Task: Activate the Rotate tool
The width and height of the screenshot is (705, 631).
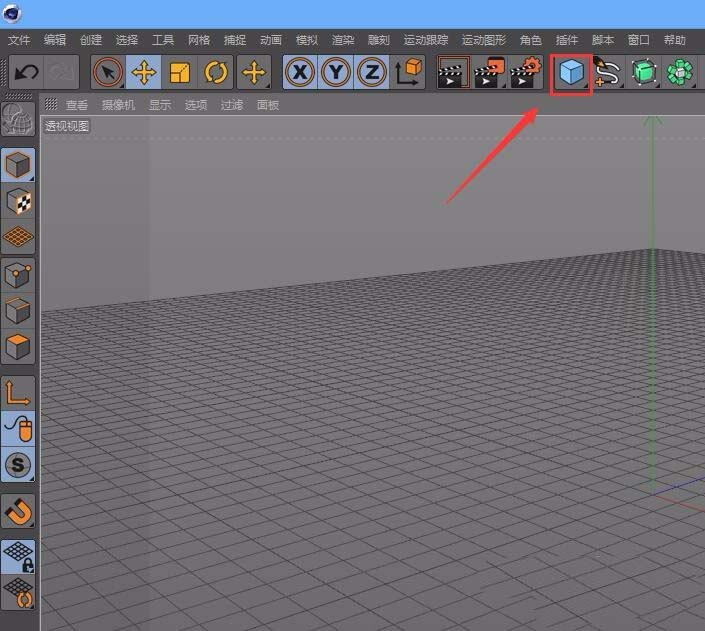Action: coord(215,72)
